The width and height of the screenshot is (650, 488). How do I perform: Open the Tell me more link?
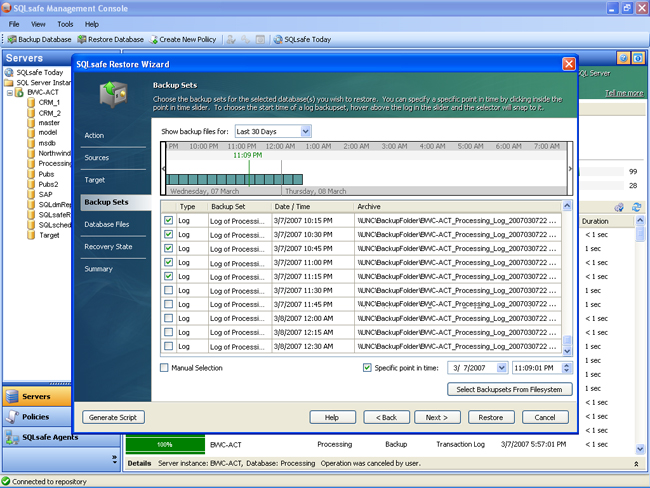[624, 93]
